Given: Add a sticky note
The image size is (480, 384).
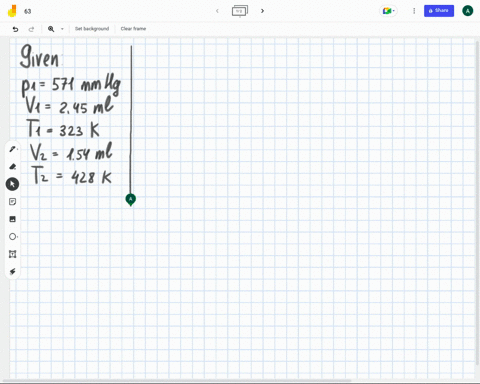Looking at the screenshot, I should 13,202.
